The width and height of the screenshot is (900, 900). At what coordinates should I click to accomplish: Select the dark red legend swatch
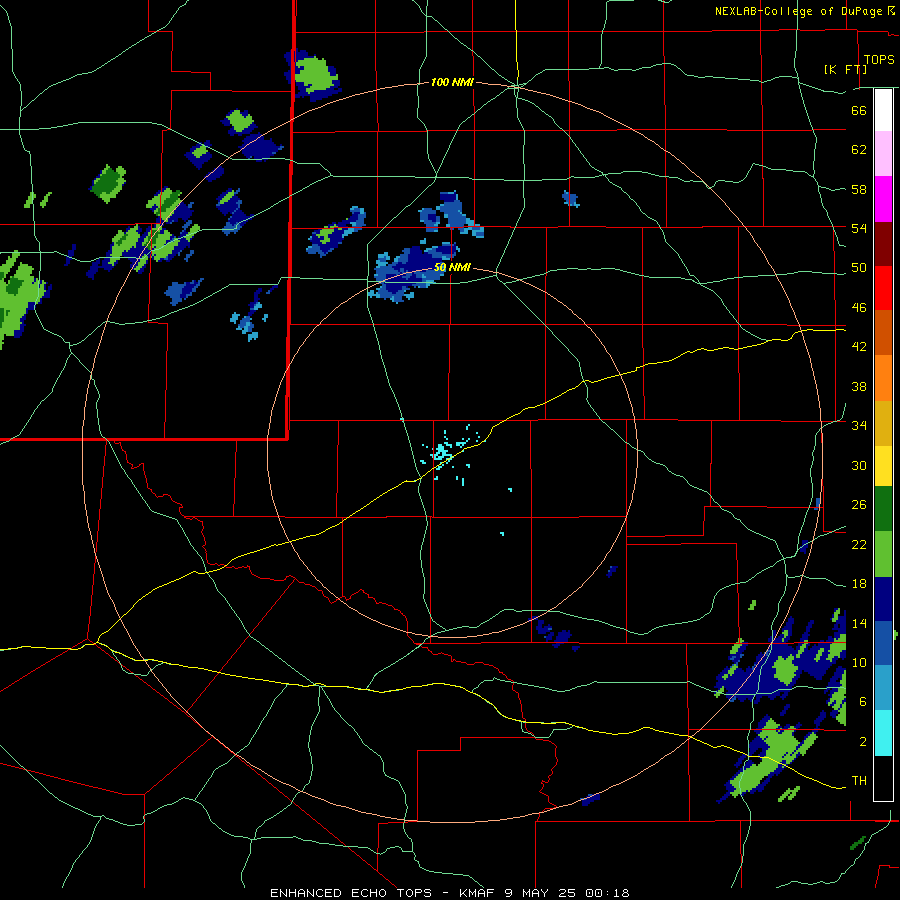click(883, 244)
